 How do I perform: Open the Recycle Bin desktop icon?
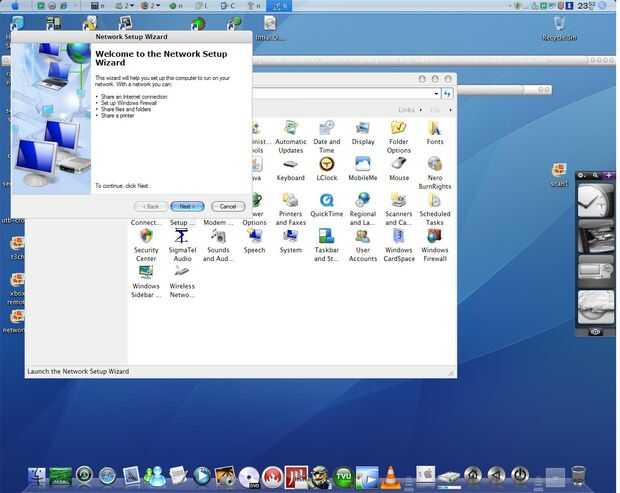pos(559,28)
